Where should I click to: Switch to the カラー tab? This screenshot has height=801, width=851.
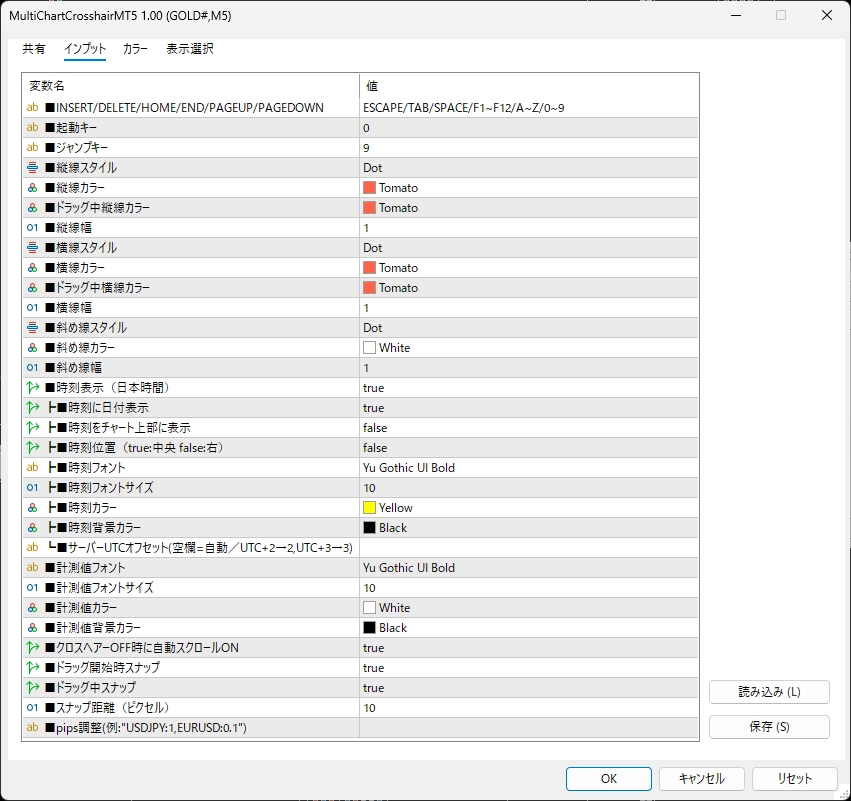click(x=135, y=49)
